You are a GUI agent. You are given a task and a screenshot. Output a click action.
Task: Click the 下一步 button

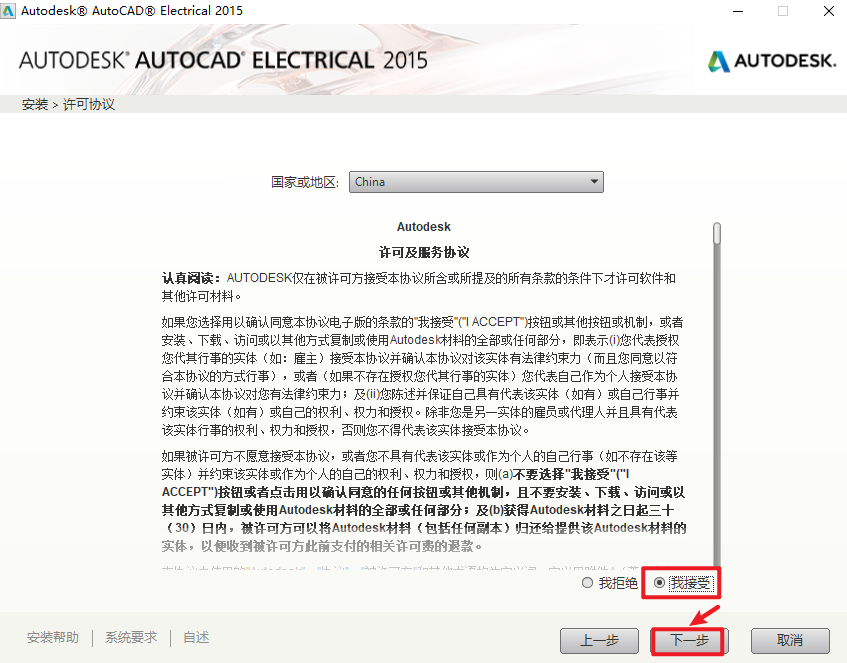coord(689,641)
